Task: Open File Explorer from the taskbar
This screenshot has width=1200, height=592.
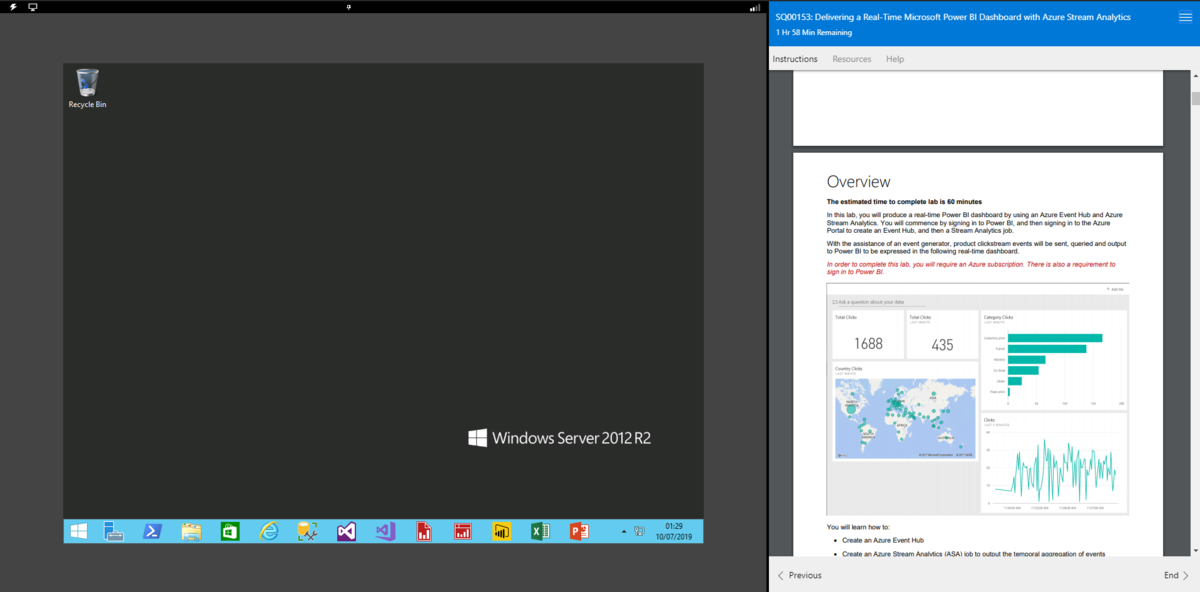Action: pos(191,531)
